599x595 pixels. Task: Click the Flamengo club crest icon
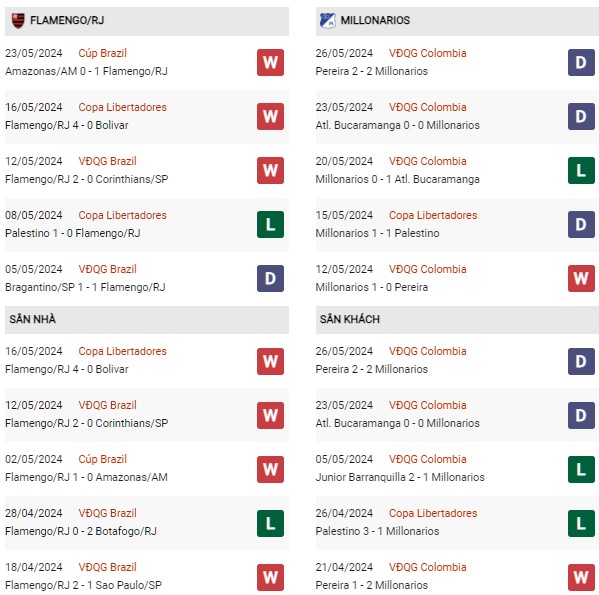tap(18, 21)
